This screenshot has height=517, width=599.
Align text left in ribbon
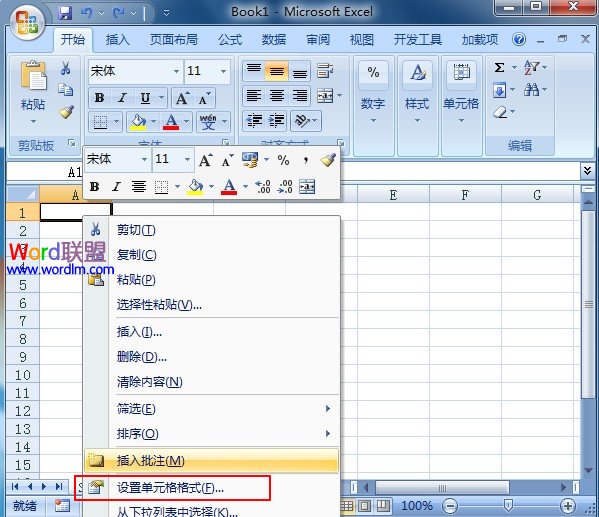click(x=254, y=96)
